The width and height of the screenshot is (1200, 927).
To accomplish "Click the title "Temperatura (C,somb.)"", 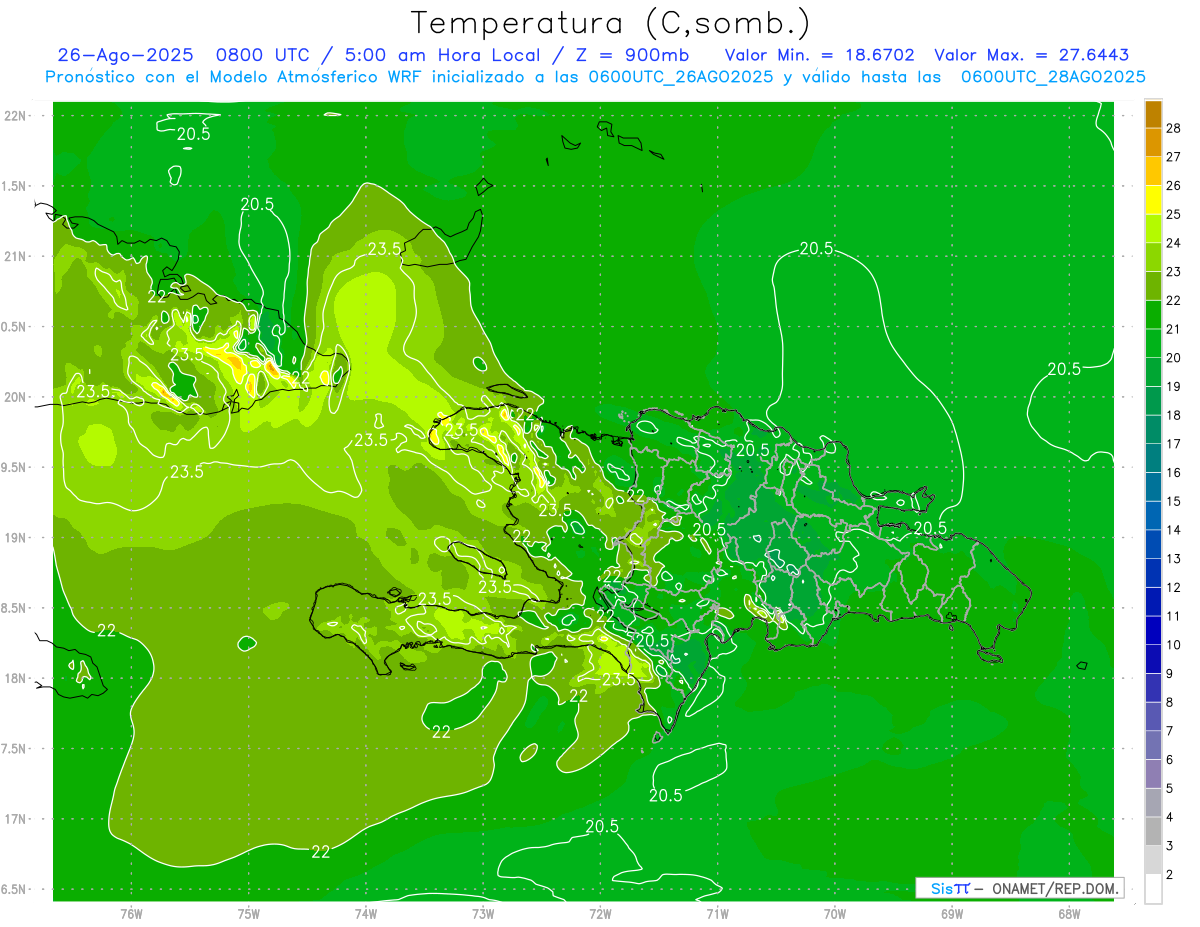I will [611, 24].
